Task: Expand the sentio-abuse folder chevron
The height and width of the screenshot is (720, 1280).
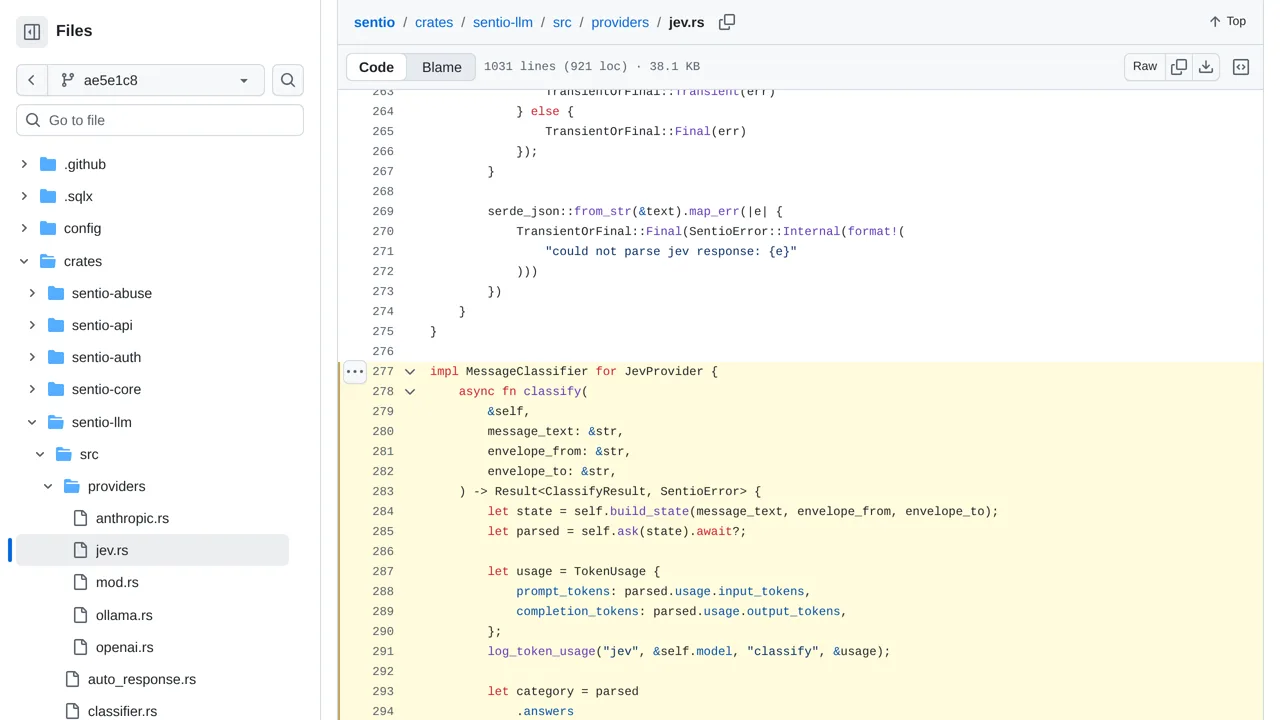Action: (32, 293)
